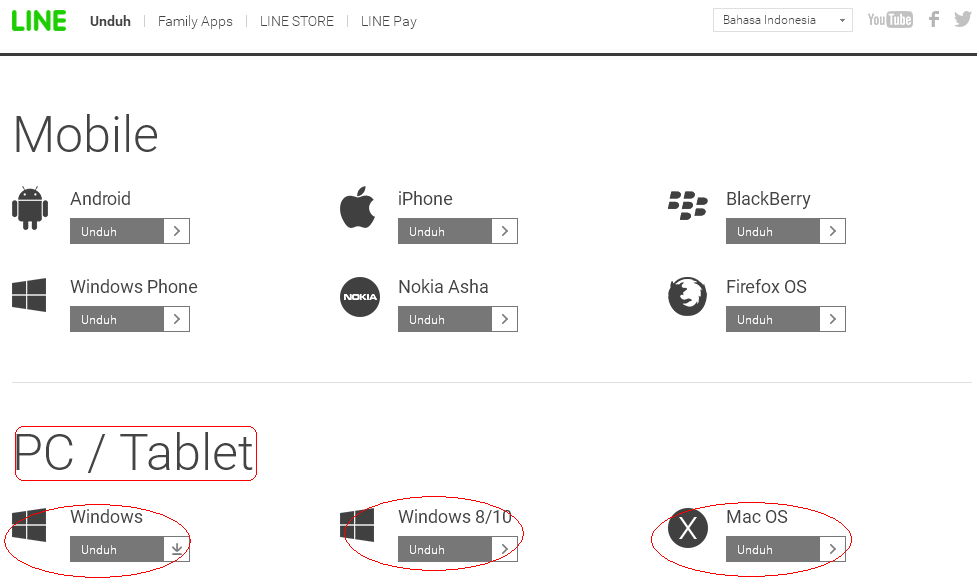Image resolution: width=977 pixels, height=583 pixels.
Task: Open the Family Apps menu item
Action: 195,21
